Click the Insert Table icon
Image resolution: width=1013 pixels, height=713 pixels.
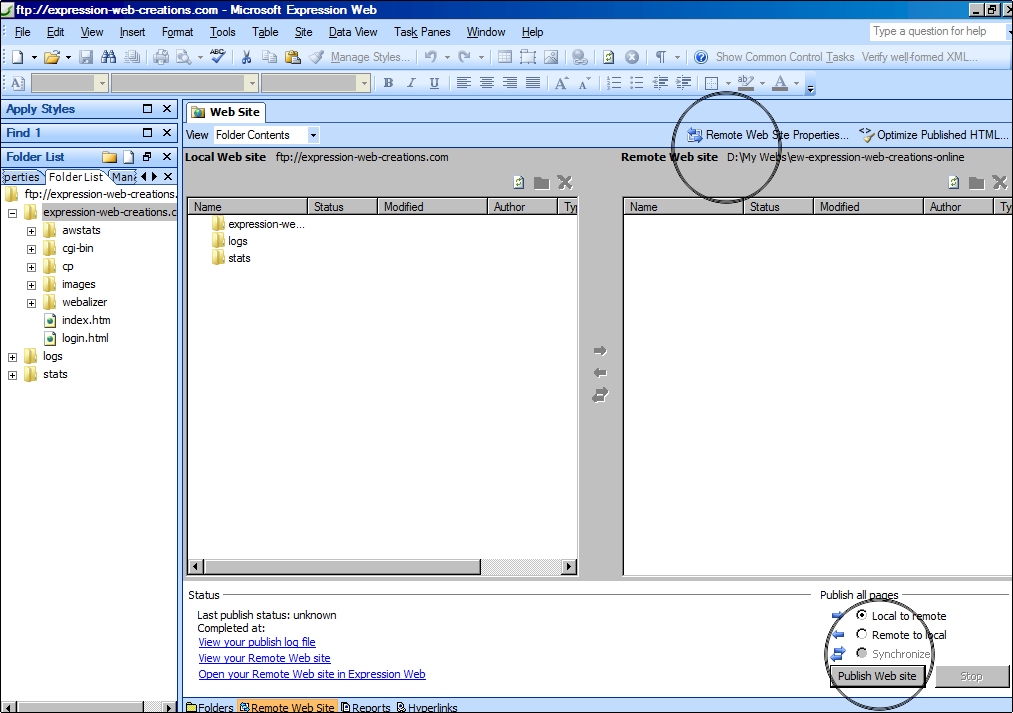(505, 57)
